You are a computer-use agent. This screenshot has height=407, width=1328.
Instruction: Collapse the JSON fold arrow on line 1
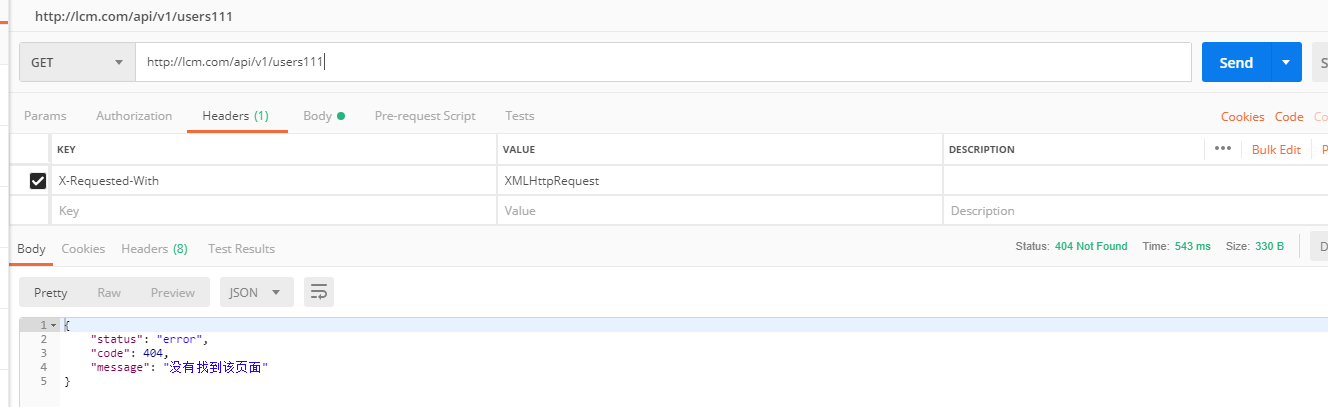click(x=53, y=325)
